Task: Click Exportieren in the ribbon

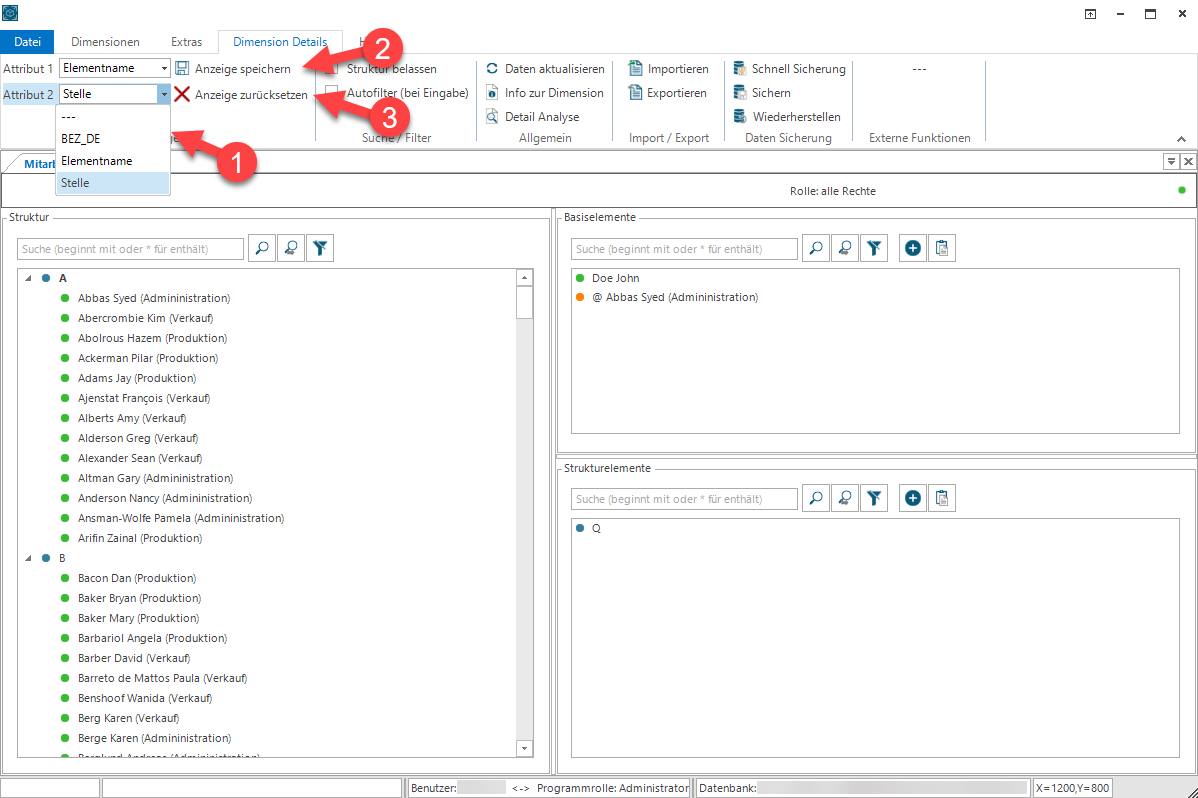Action: point(668,92)
